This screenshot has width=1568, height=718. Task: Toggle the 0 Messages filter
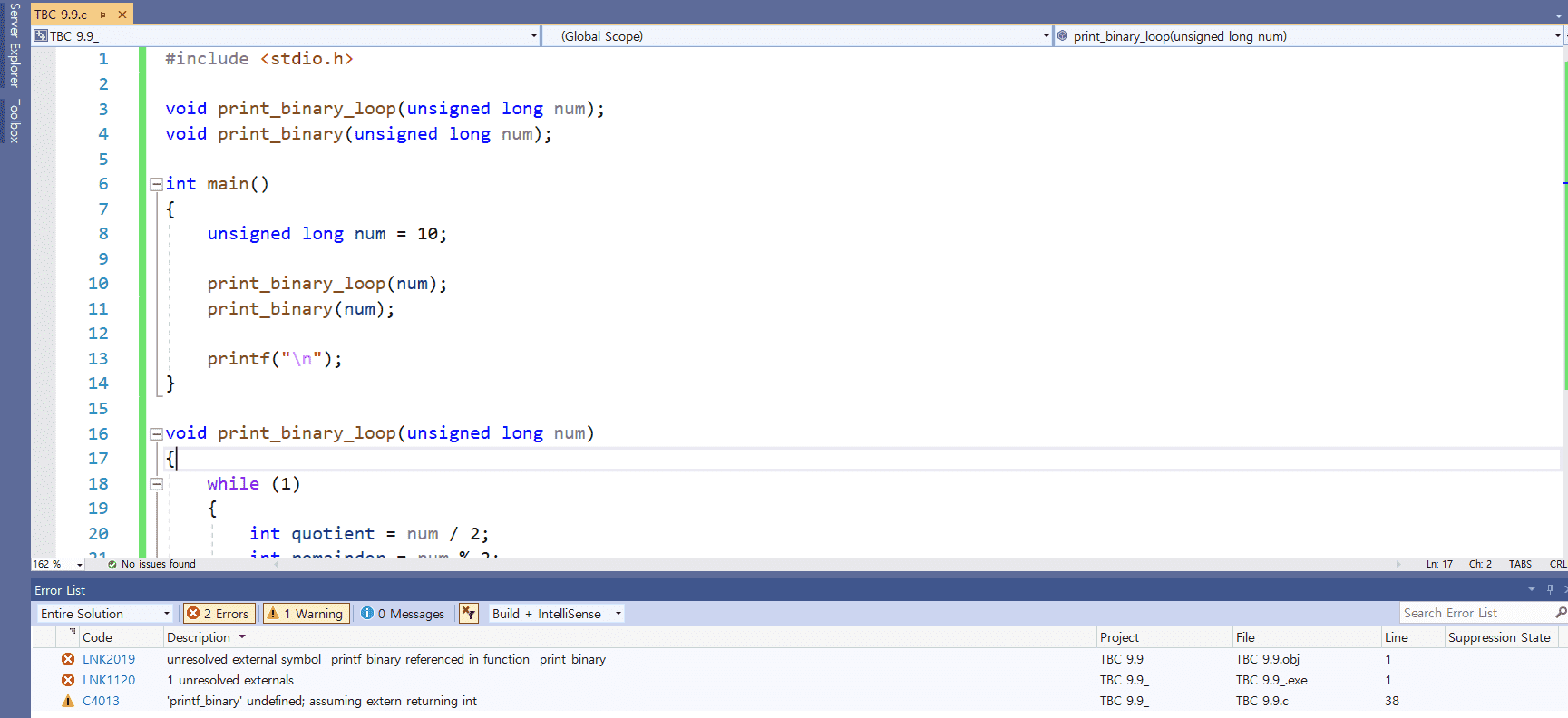403,614
